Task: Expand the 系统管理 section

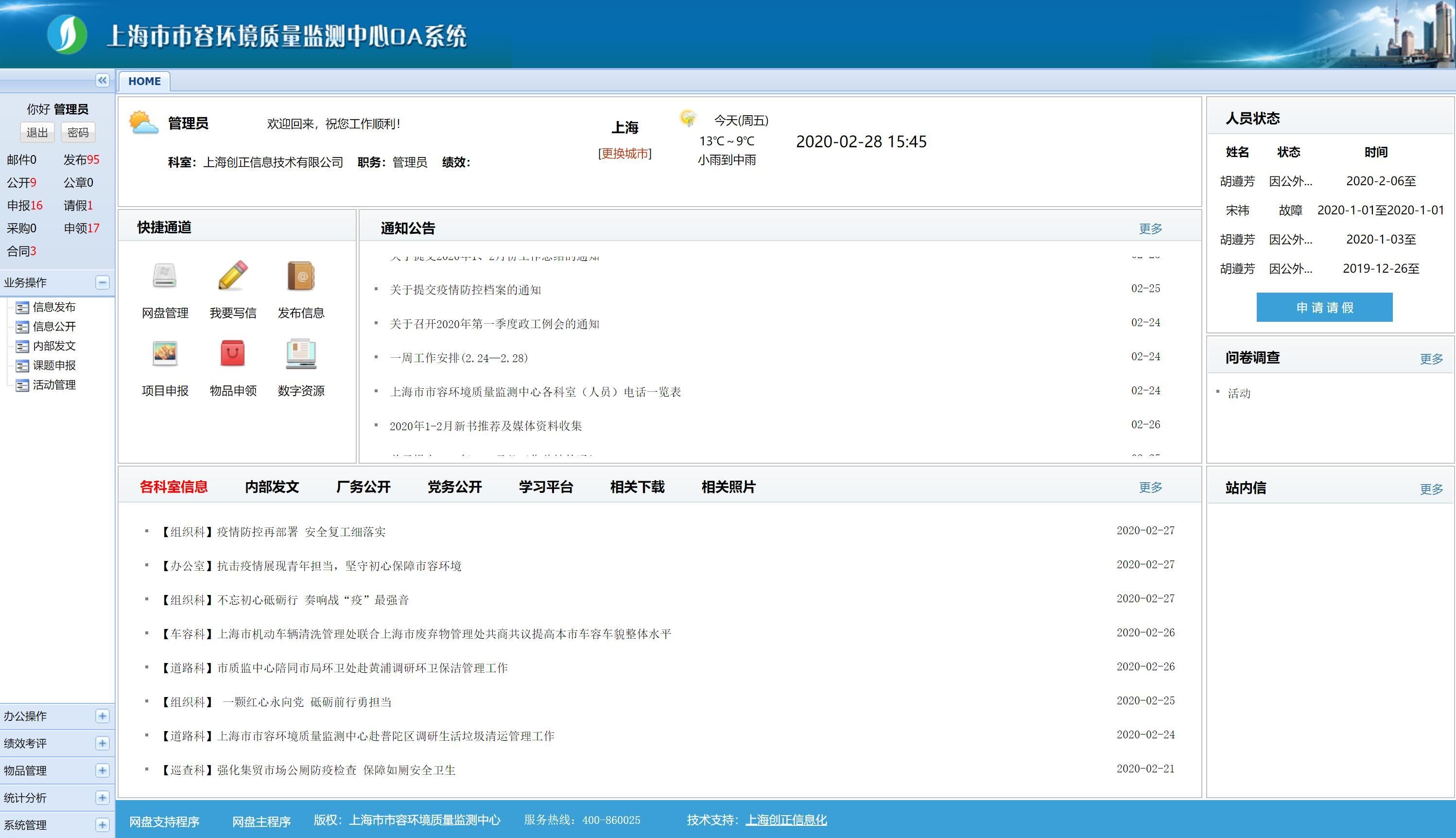Action: coord(103,825)
